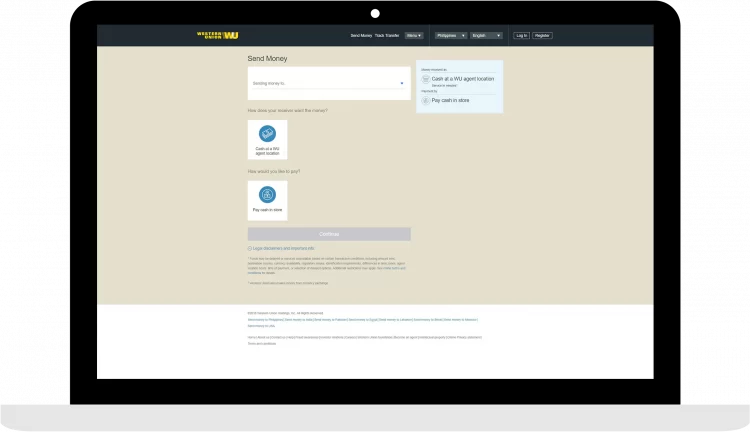Viewport: 750px width, 432px height.
Task: Open the destination country dropdown arrow
Action: 402,83
